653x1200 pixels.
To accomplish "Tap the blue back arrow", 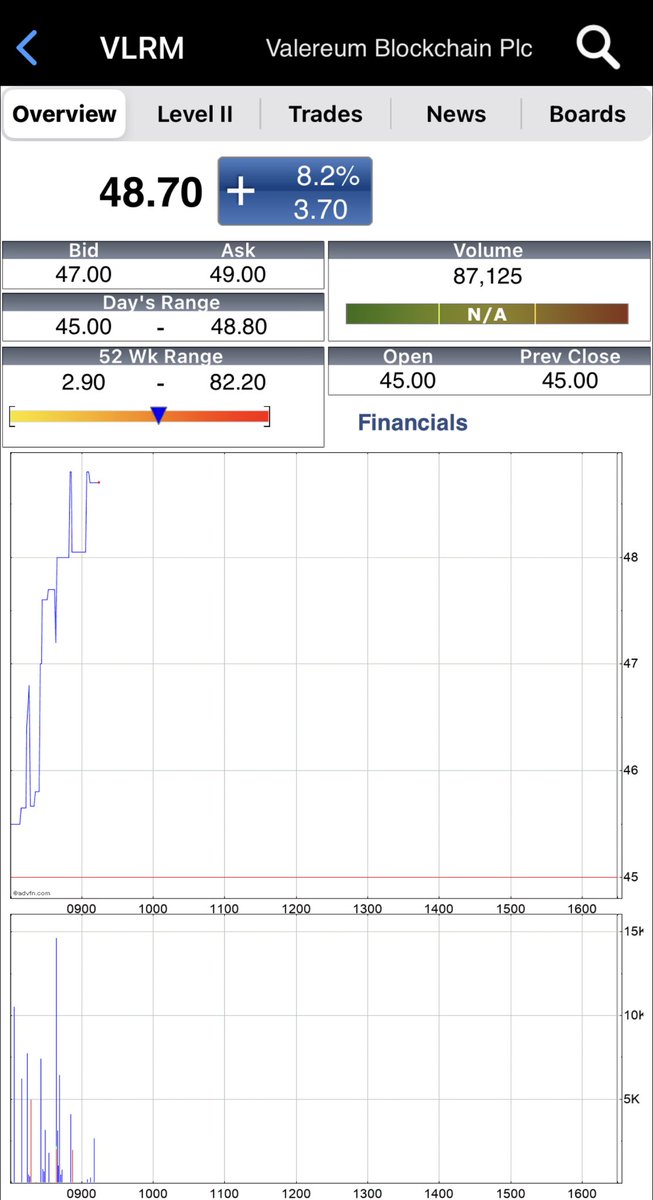I will click(x=27, y=47).
